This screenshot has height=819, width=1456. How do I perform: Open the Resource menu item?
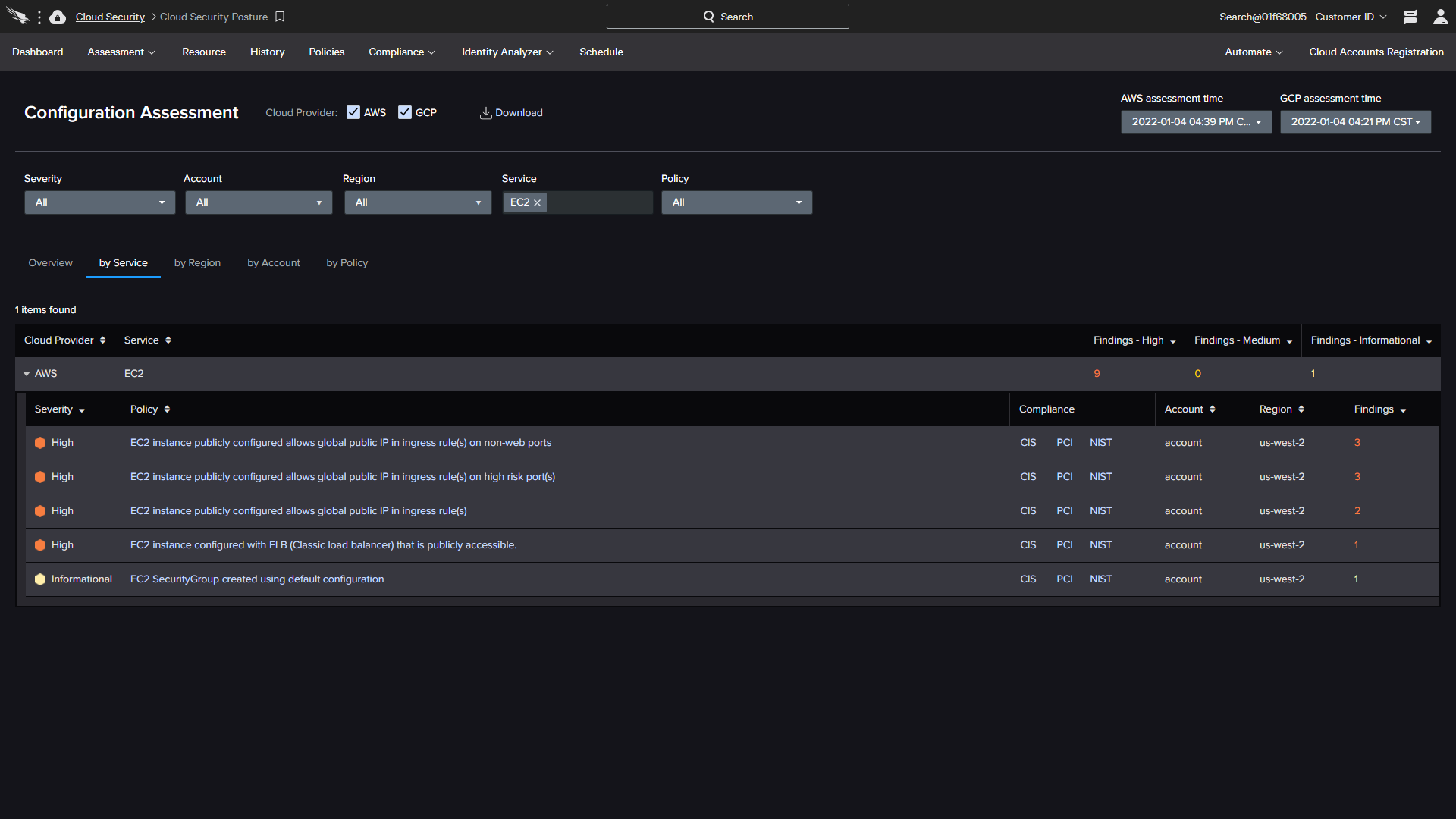point(204,52)
